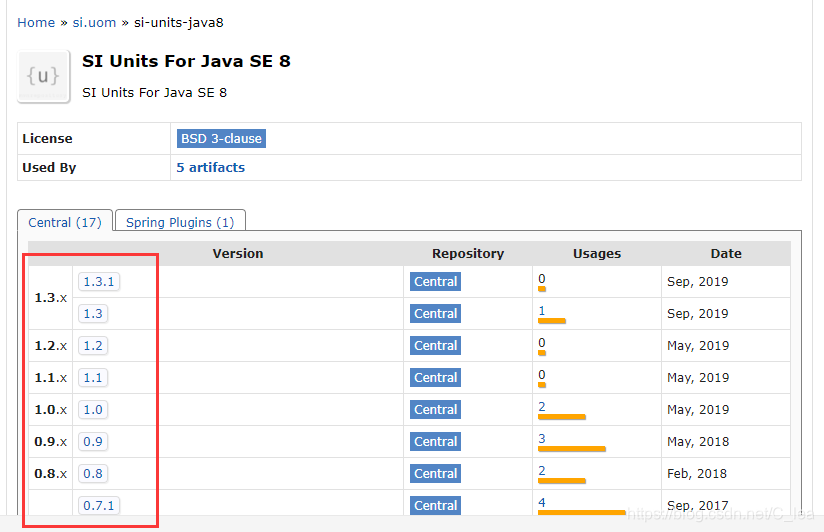824x532 pixels.
Task: Open version 1.0
Action: pos(93,410)
